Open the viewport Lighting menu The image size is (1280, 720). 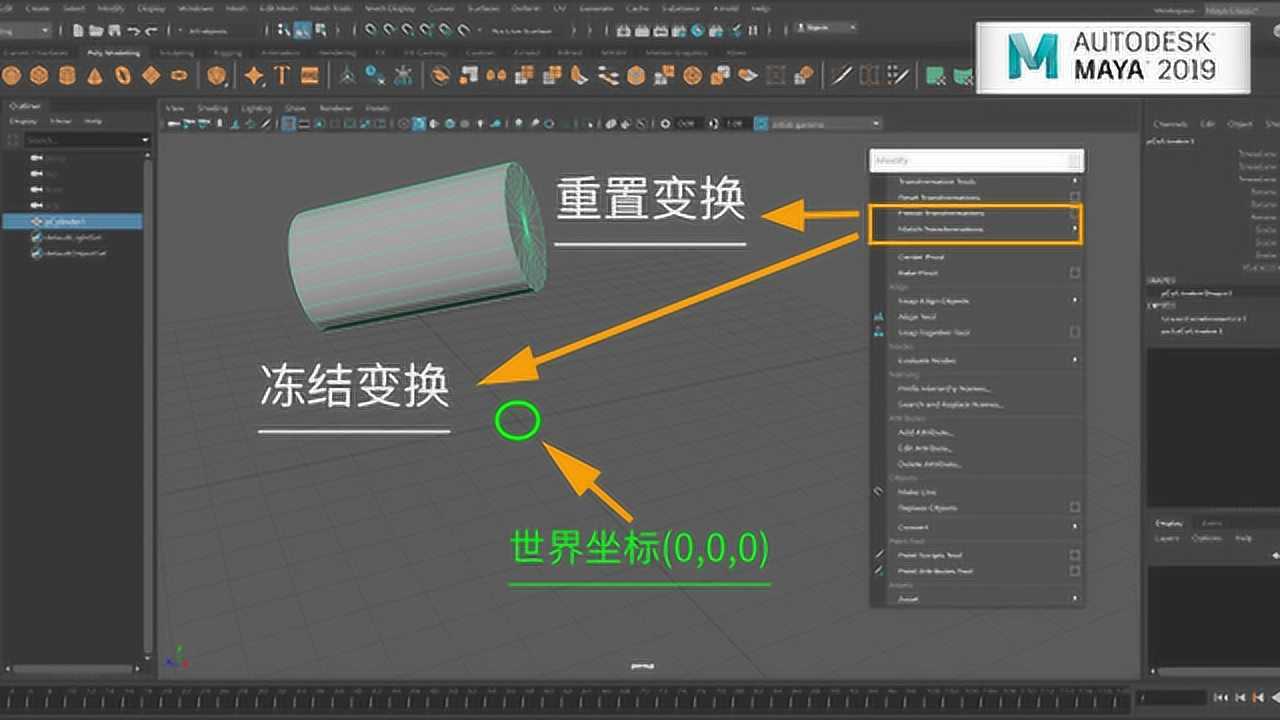click(256, 108)
